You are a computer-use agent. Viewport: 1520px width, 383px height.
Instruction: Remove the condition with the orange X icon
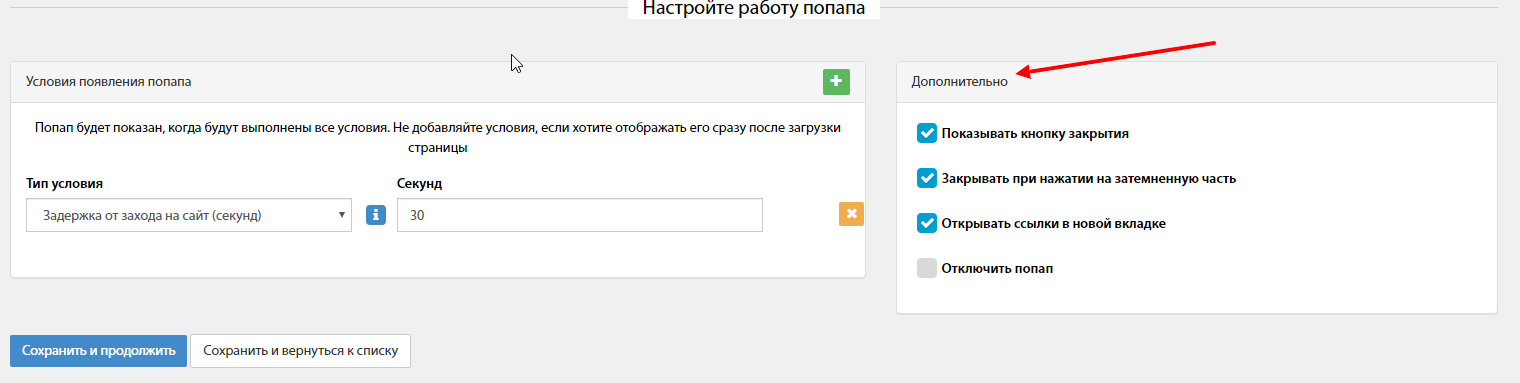[851, 214]
